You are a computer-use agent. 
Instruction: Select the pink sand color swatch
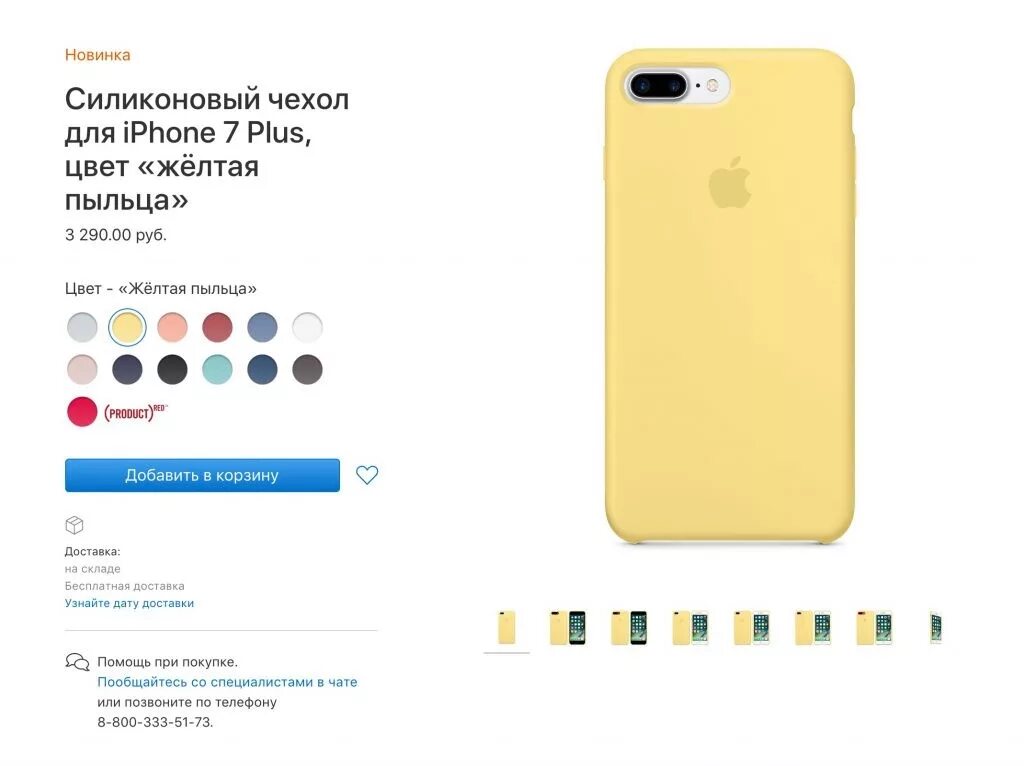(x=82, y=370)
